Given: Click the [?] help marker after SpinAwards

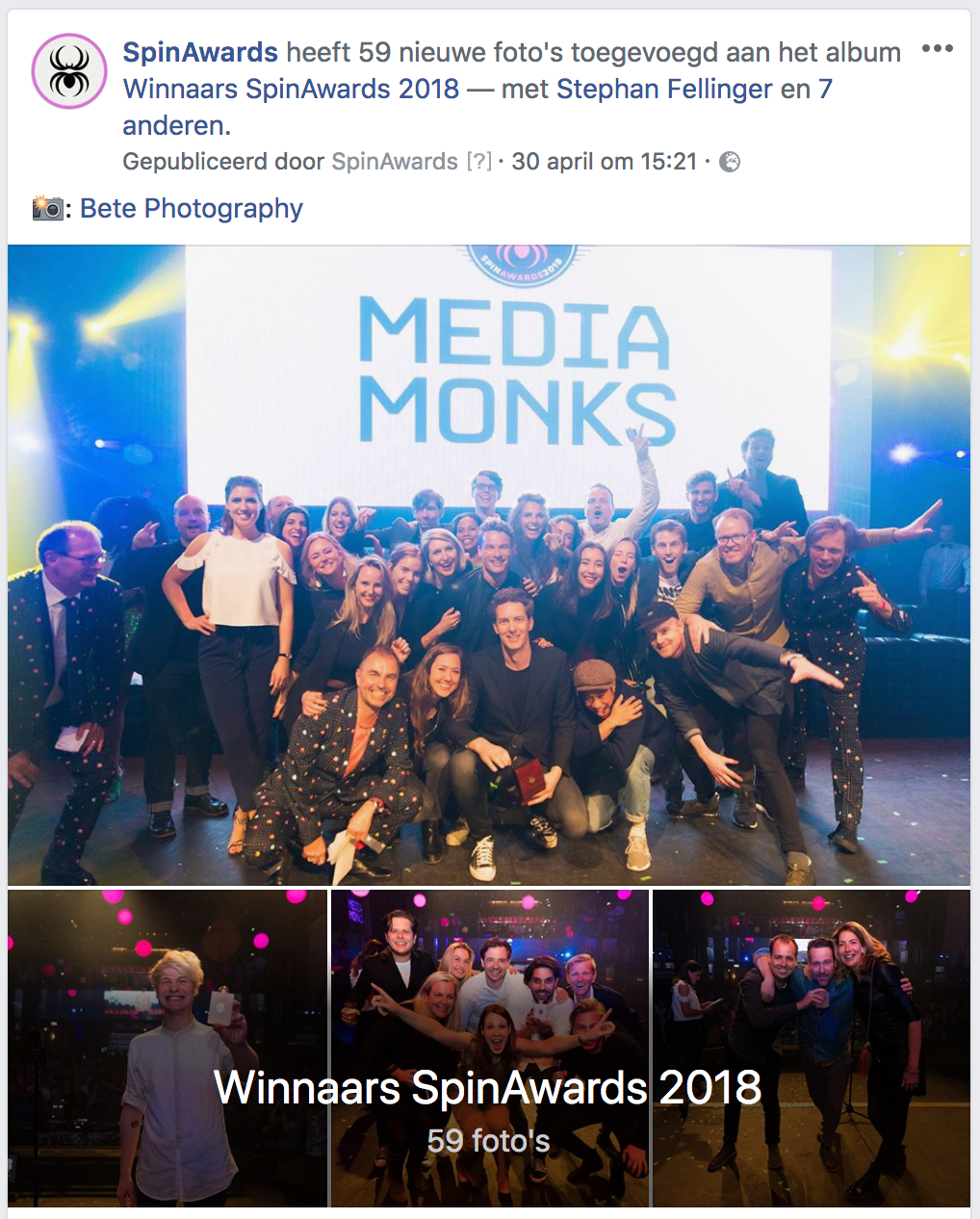Looking at the screenshot, I should point(478,162).
